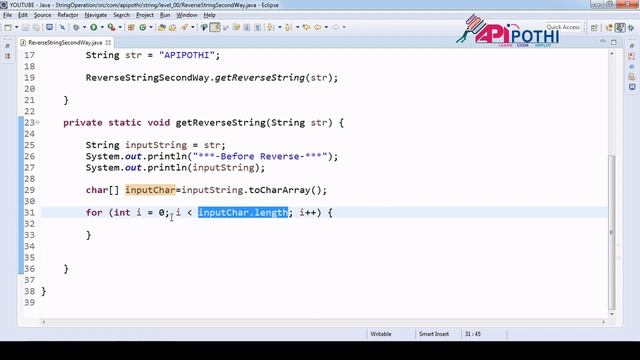The width and height of the screenshot is (640, 360).
Task: Click the Writable status bar entry
Action: [x=381, y=334]
